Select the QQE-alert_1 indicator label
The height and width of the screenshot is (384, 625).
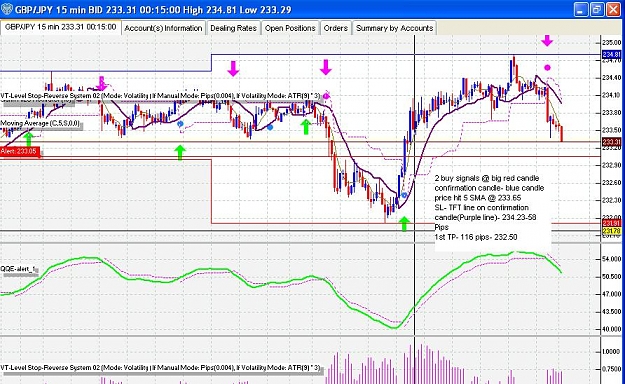point(19,269)
